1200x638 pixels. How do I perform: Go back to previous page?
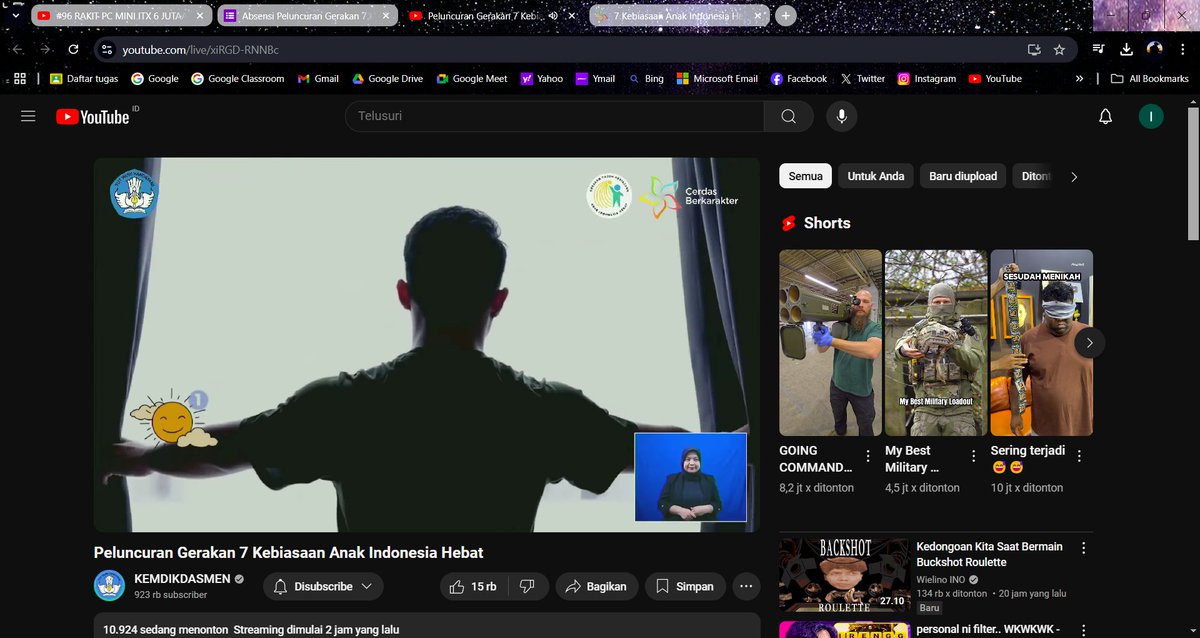(17, 49)
